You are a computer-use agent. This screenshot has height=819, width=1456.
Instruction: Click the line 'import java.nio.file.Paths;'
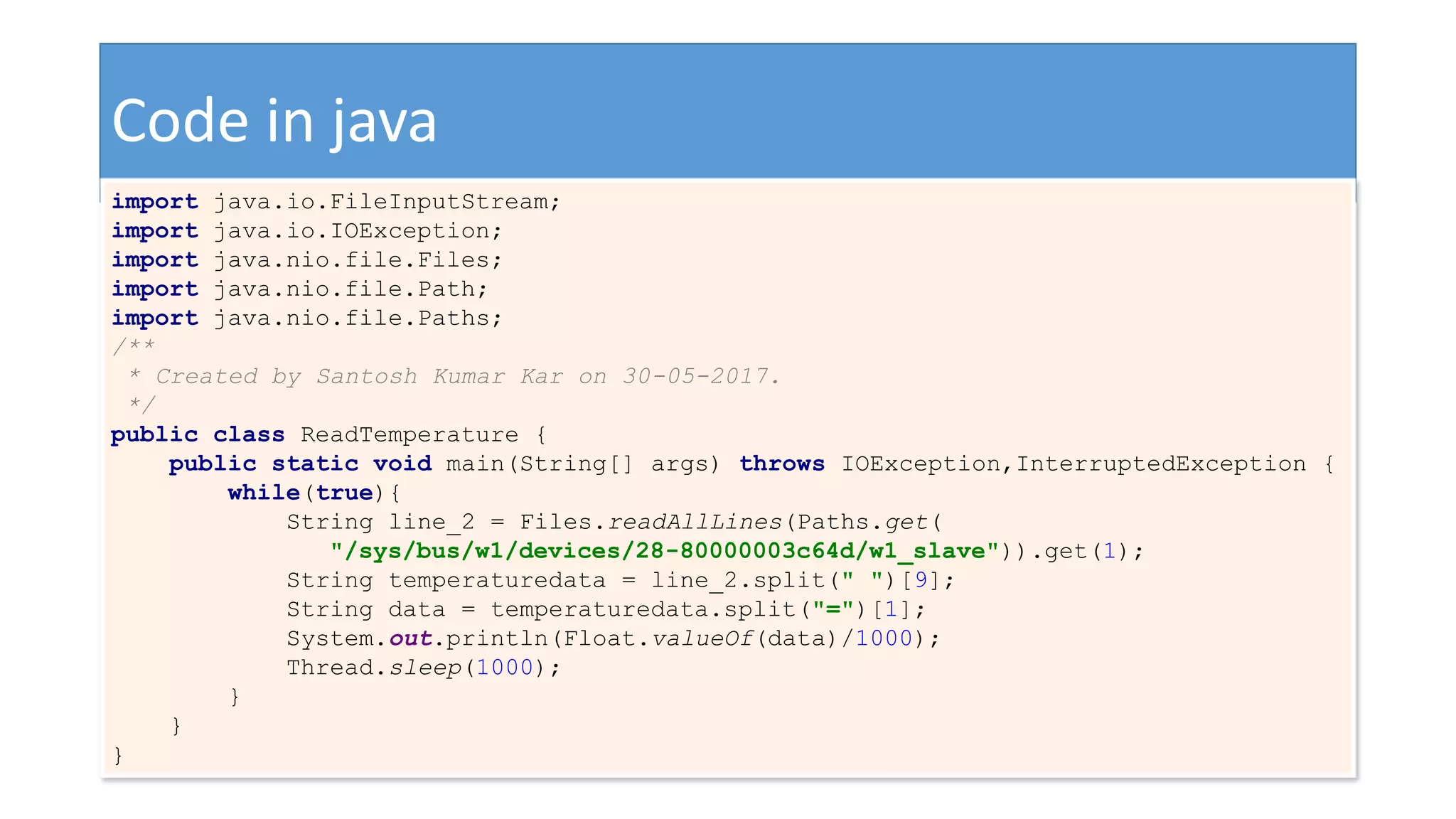coord(306,318)
